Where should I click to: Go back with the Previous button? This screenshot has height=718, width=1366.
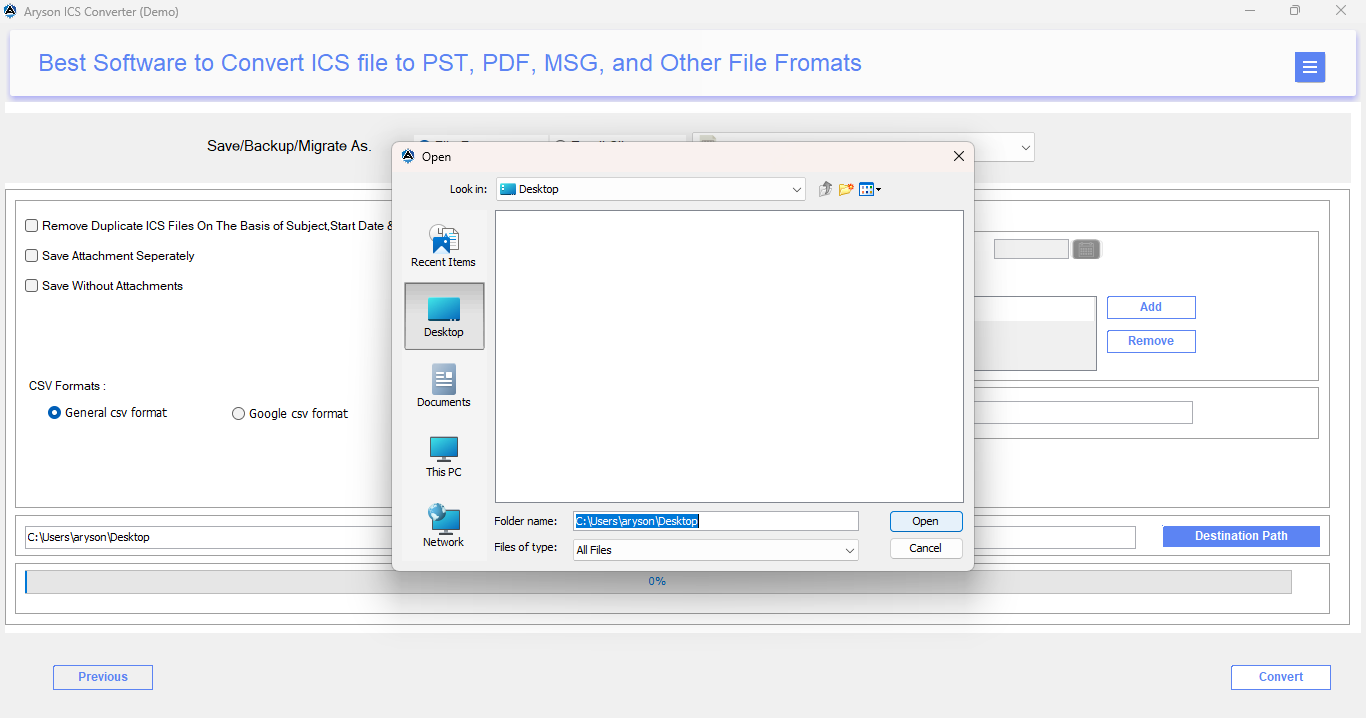click(x=103, y=677)
